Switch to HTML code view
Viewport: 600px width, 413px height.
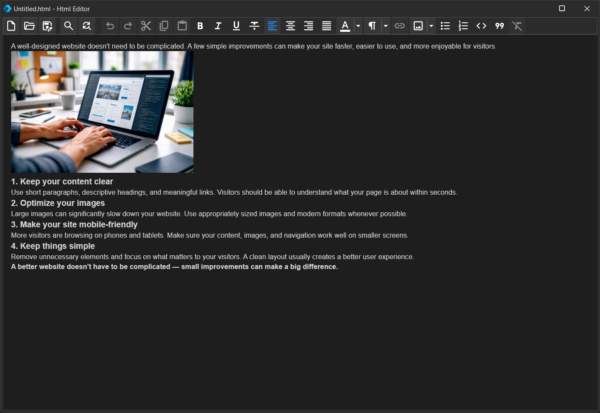[x=481, y=26]
